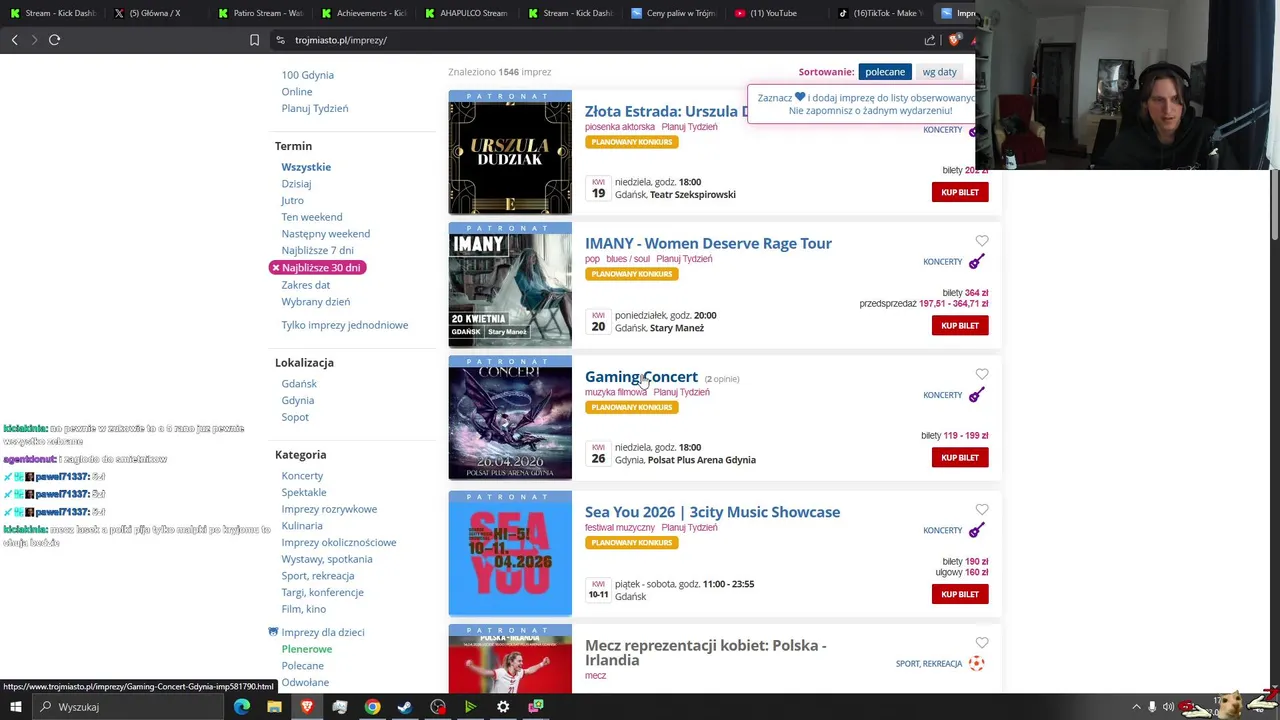Click Tylko imprezy jednodniowe filter
The height and width of the screenshot is (720, 1280).
pos(345,325)
